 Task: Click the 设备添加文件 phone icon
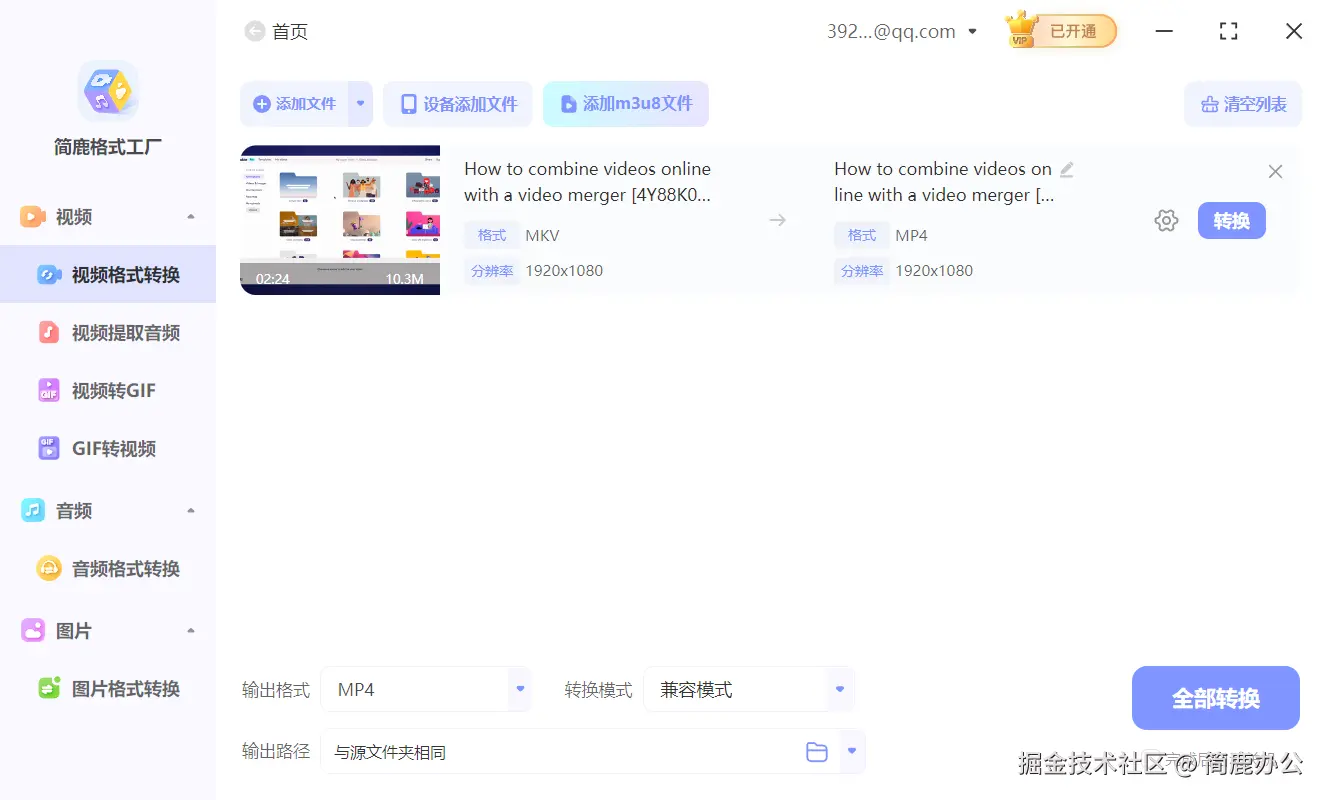pos(409,103)
